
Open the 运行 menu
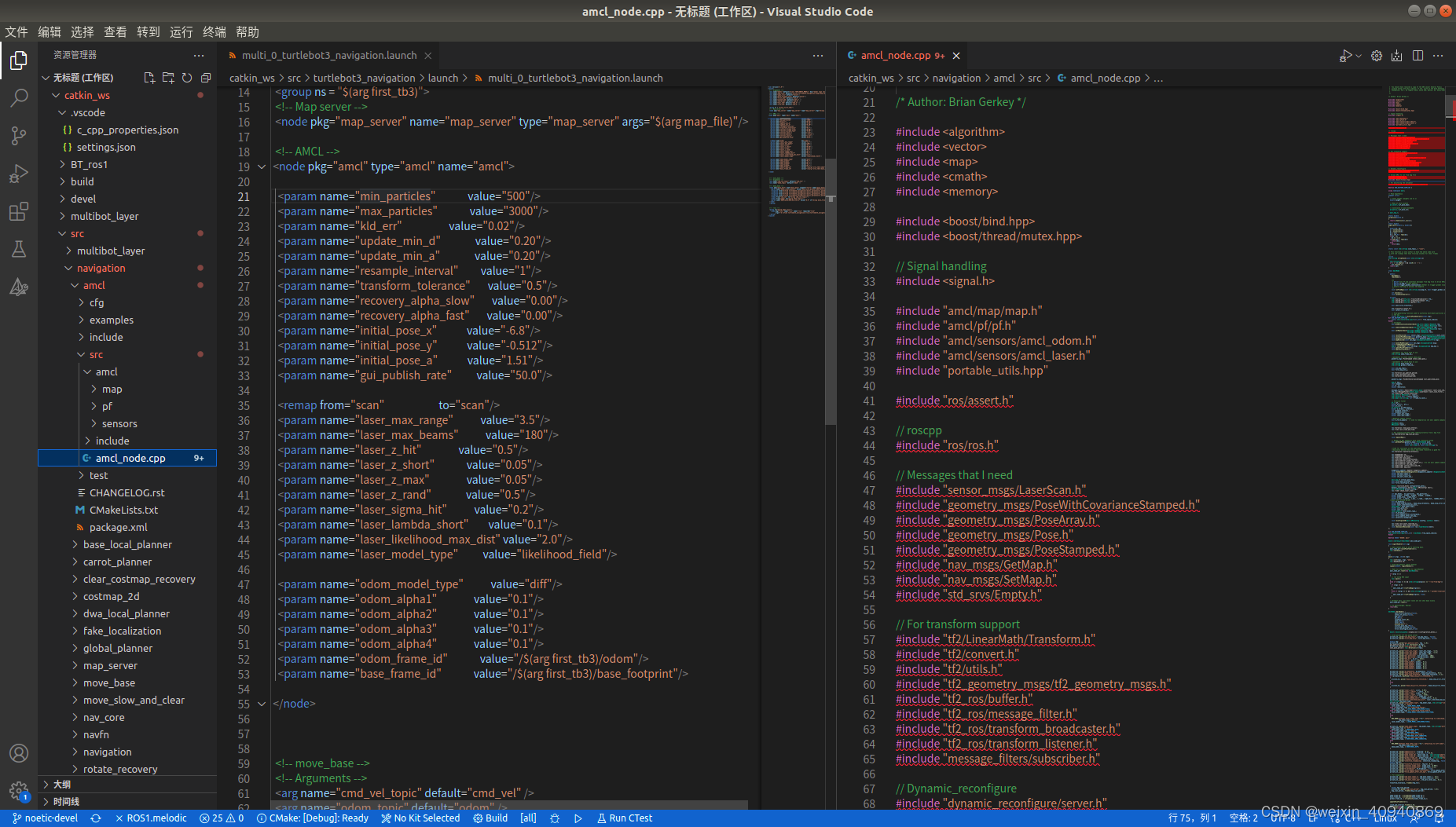pos(182,32)
